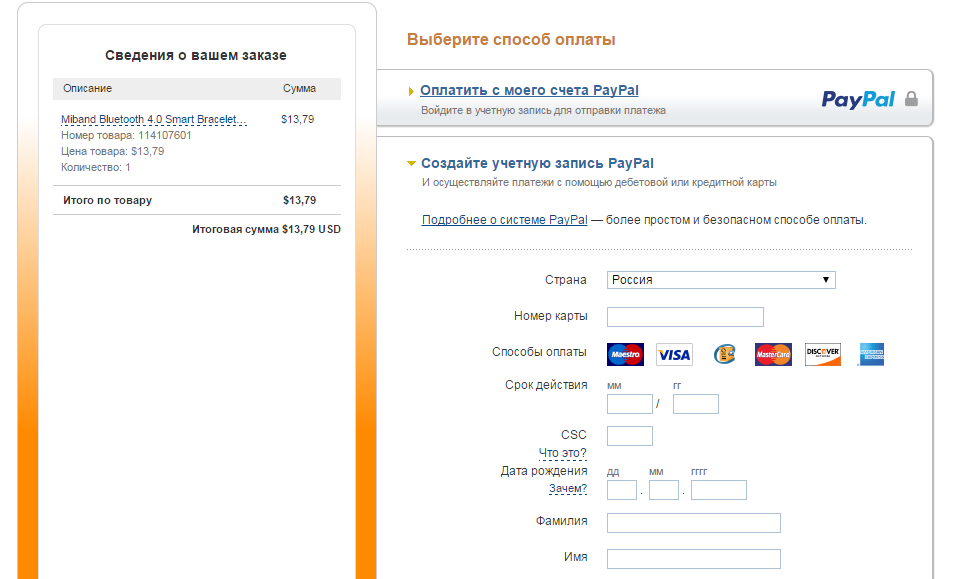This screenshot has width=966, height=579.
Task: Click the Maestro card icon
Action: pos(625,354)
